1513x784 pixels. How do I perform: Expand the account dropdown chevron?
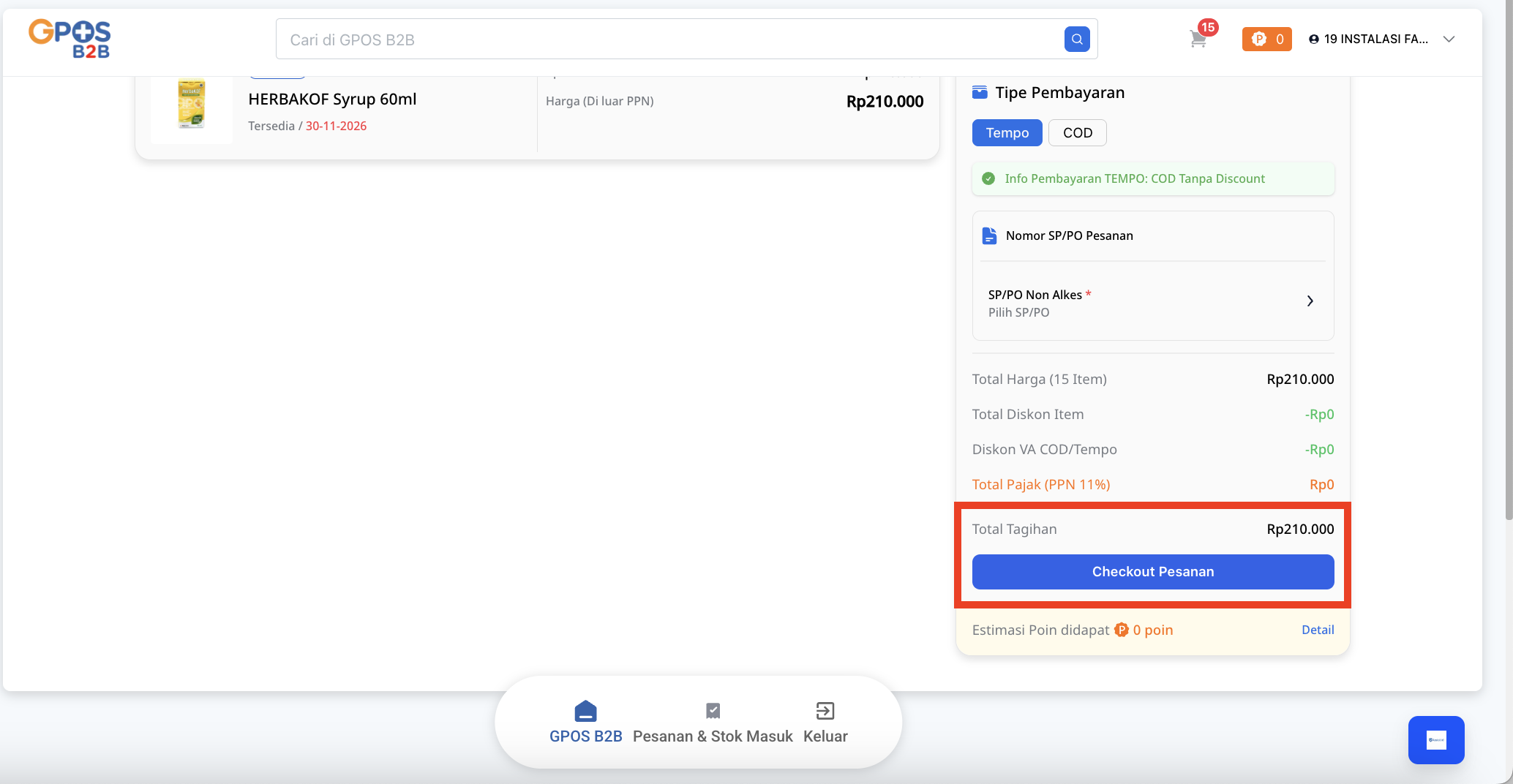[x=1449, y=39]
